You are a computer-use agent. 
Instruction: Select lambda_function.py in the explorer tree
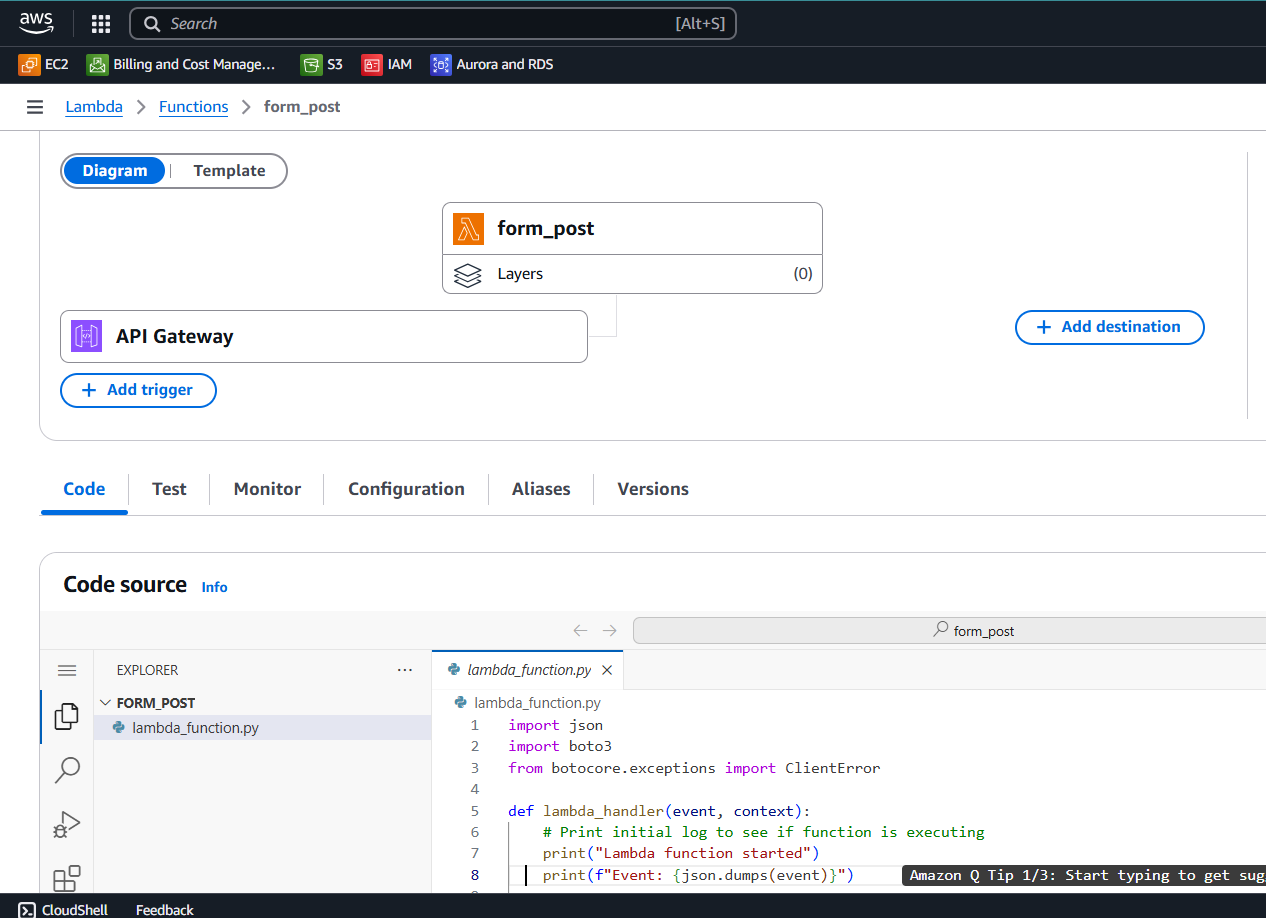(263, 728)
